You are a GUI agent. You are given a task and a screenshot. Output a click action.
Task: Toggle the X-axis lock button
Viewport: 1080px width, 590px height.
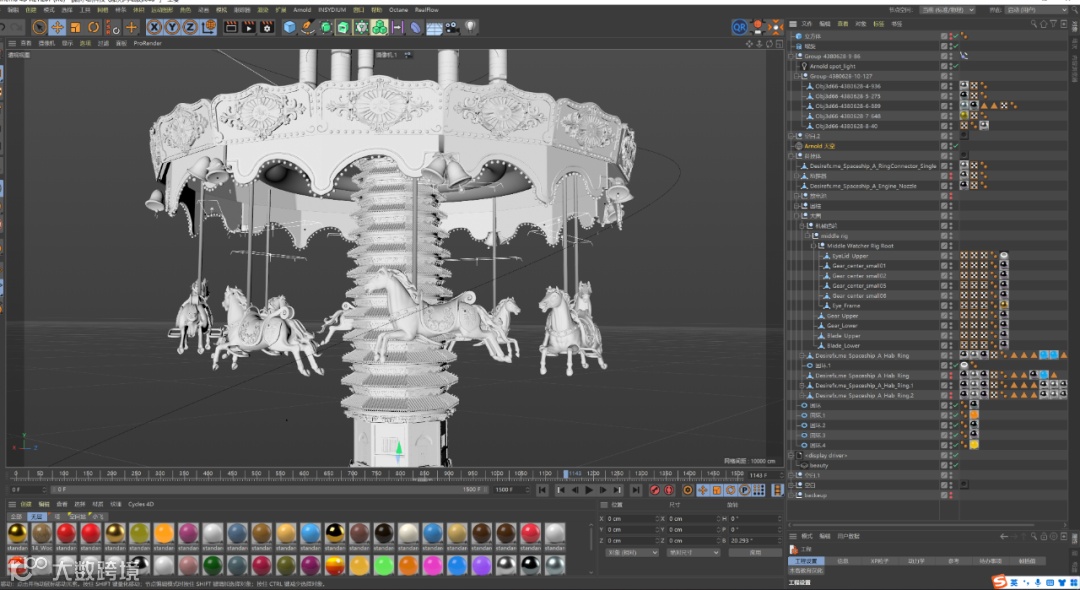pos(155,27)
